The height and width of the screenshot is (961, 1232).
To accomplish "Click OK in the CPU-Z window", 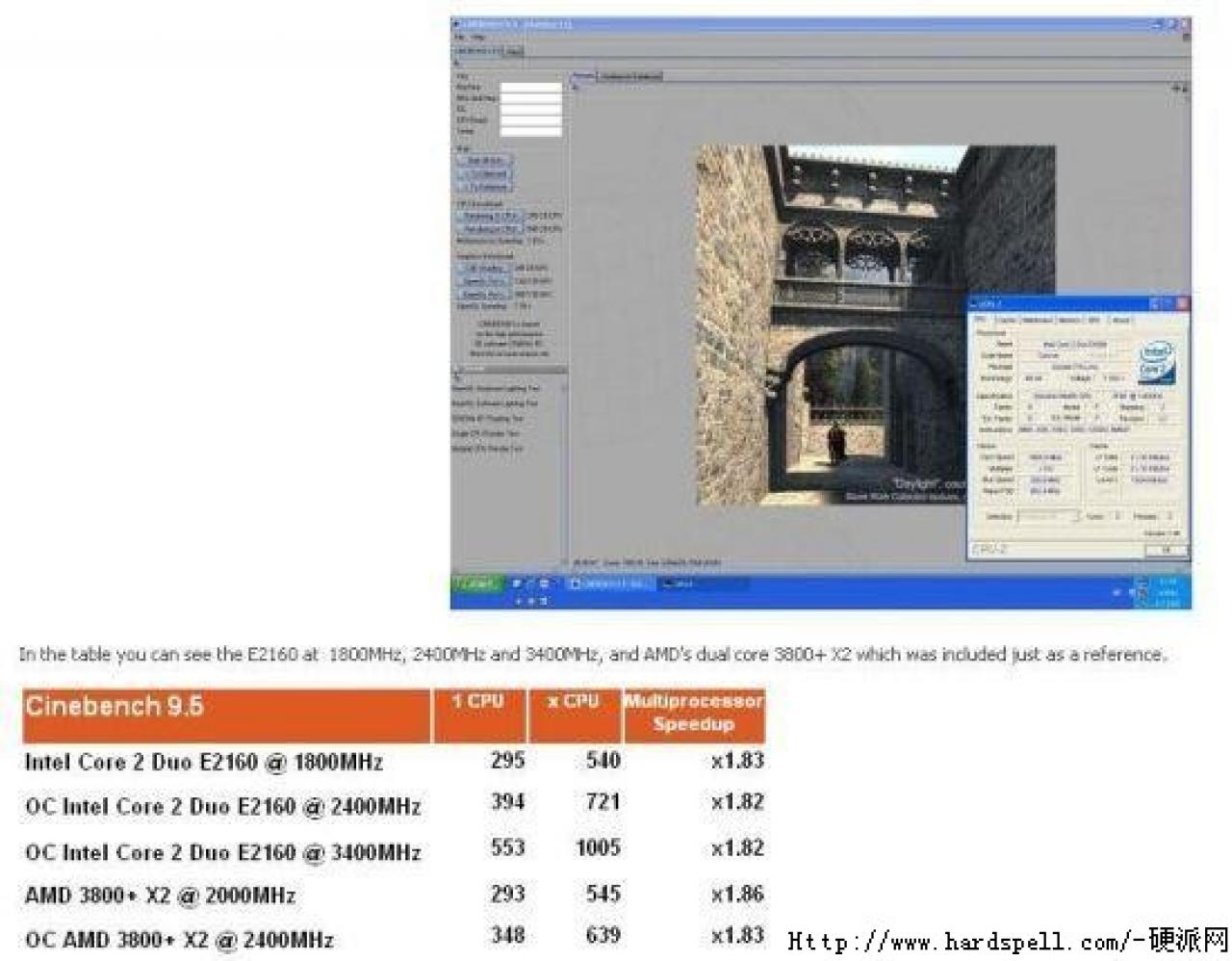I will tap(1166, 550).
